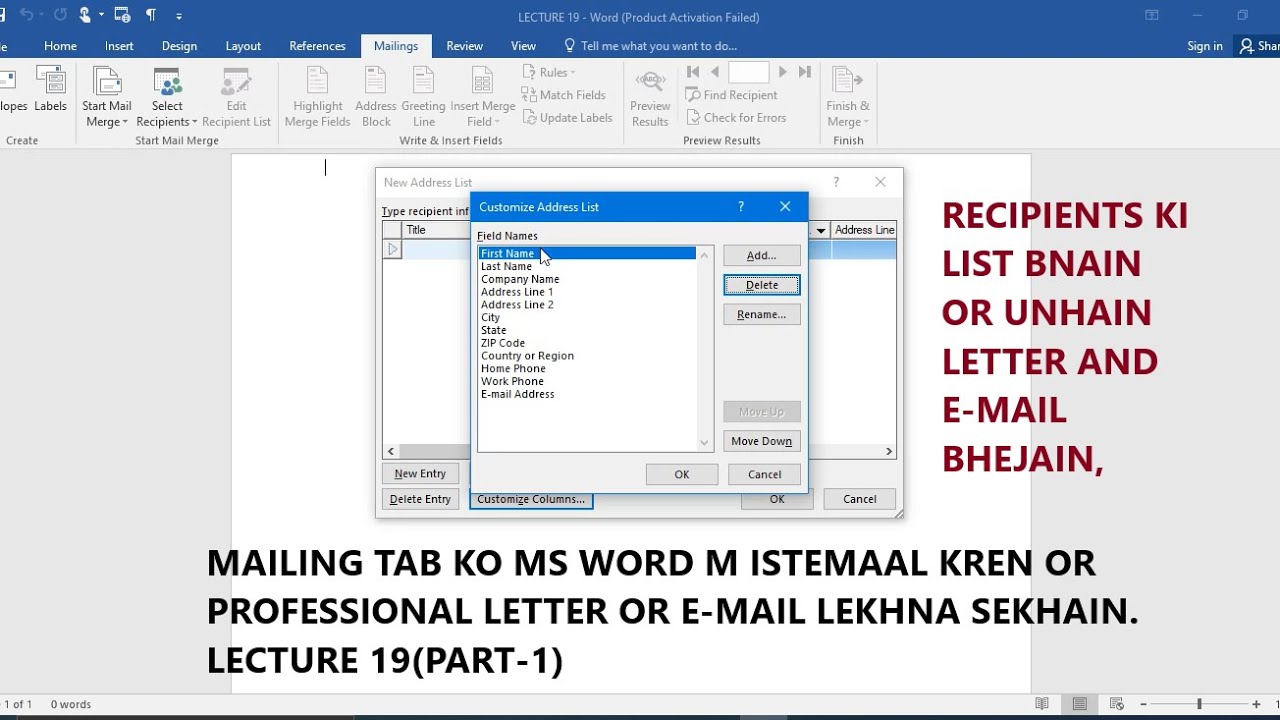The width and height of the screenshot is (1280, 720).
Task: Click New Entry in New Address List
Action: pos(420,474)
